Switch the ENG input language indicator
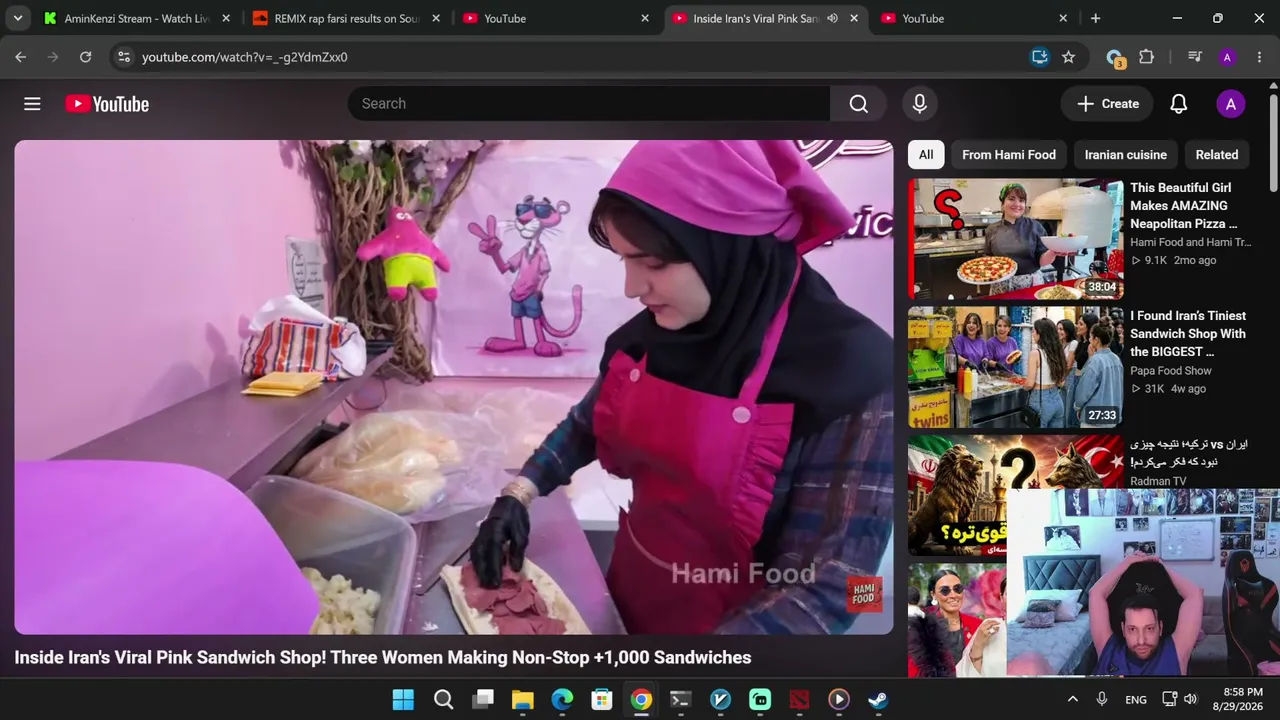The width and height of the screenshot is (1280, 720). (1136, 700)
